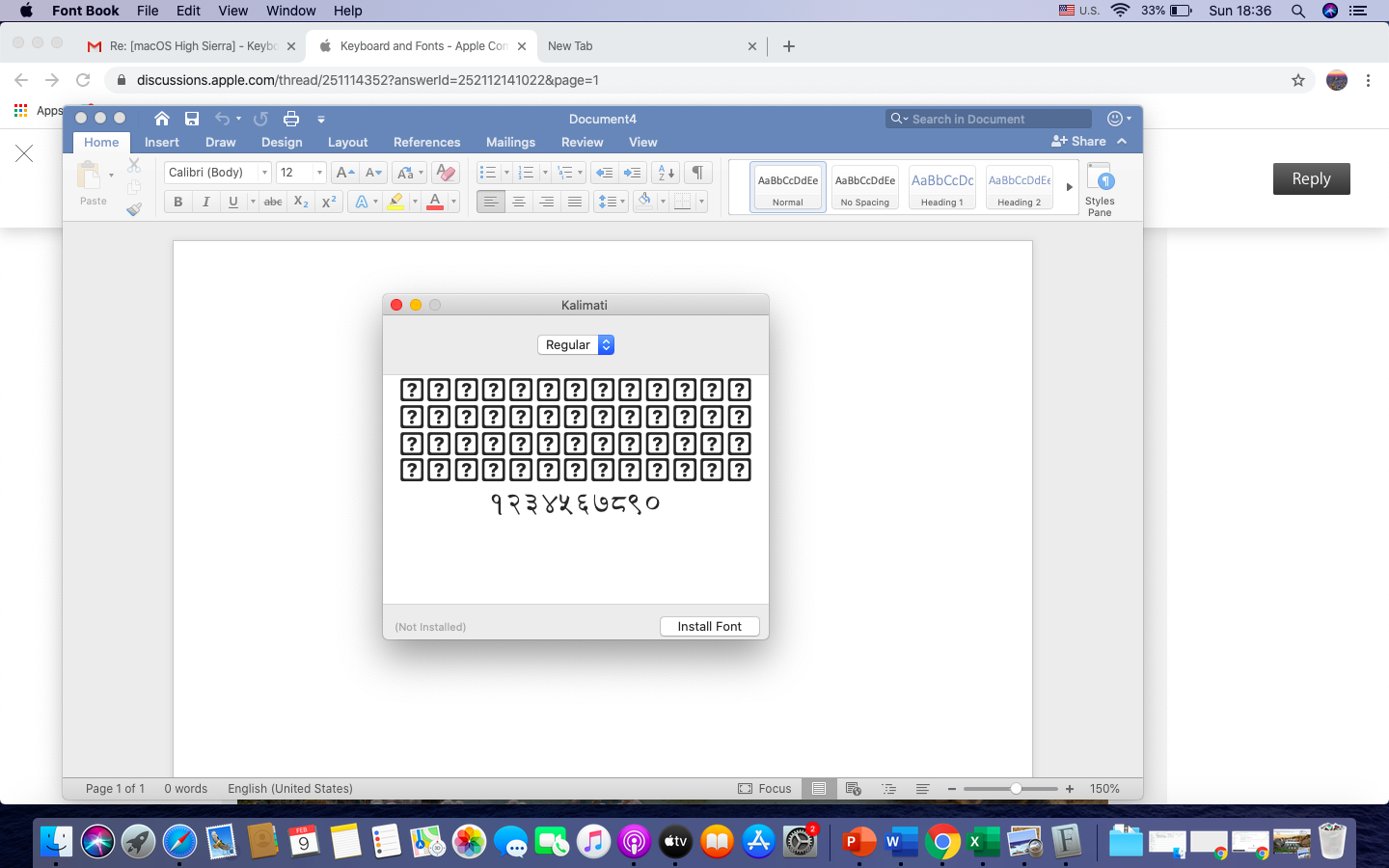Click the Print icon in title bar

pyautogui.click(x=291, y=119)
